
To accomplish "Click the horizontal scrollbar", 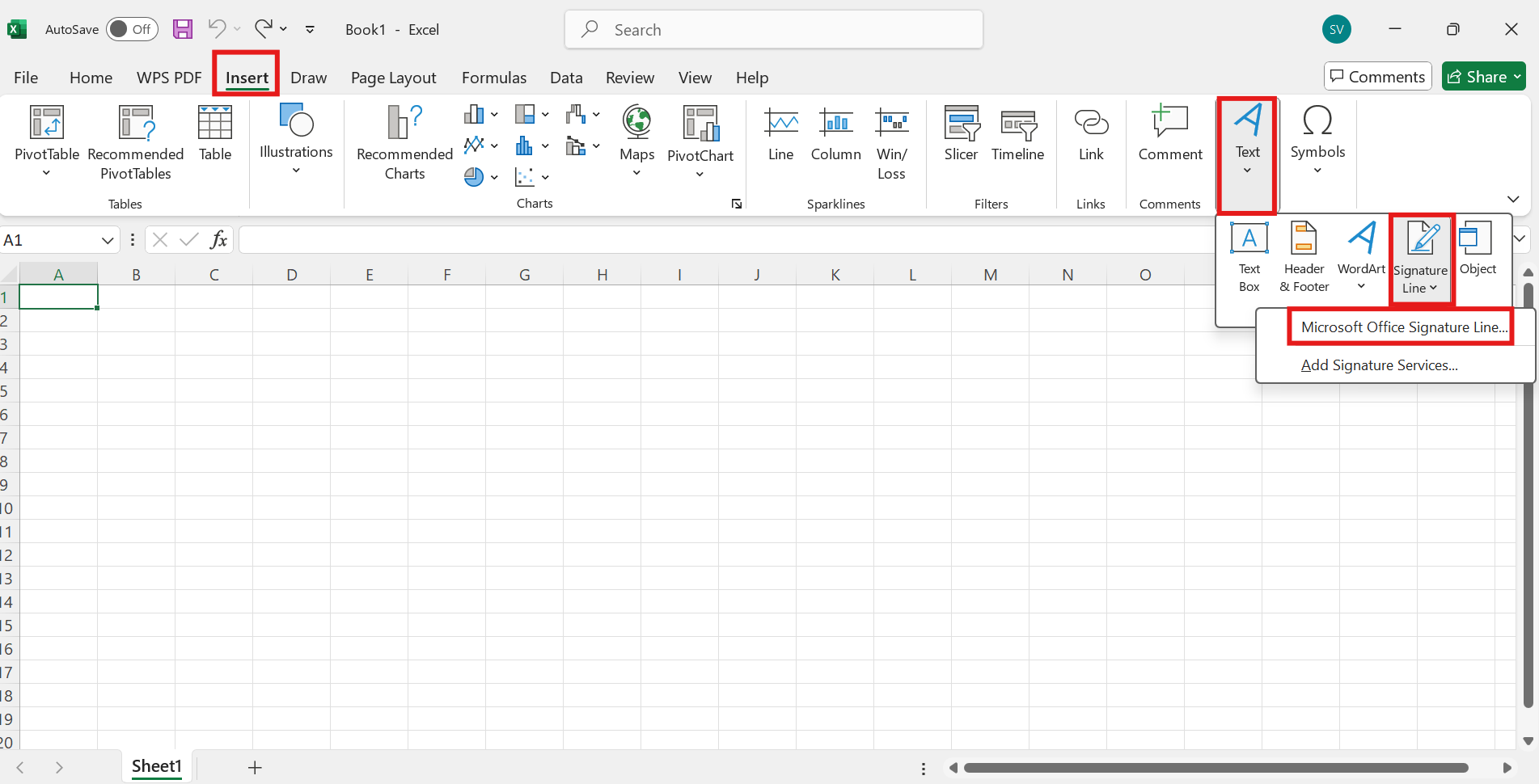I will [x=1216, y=768].
